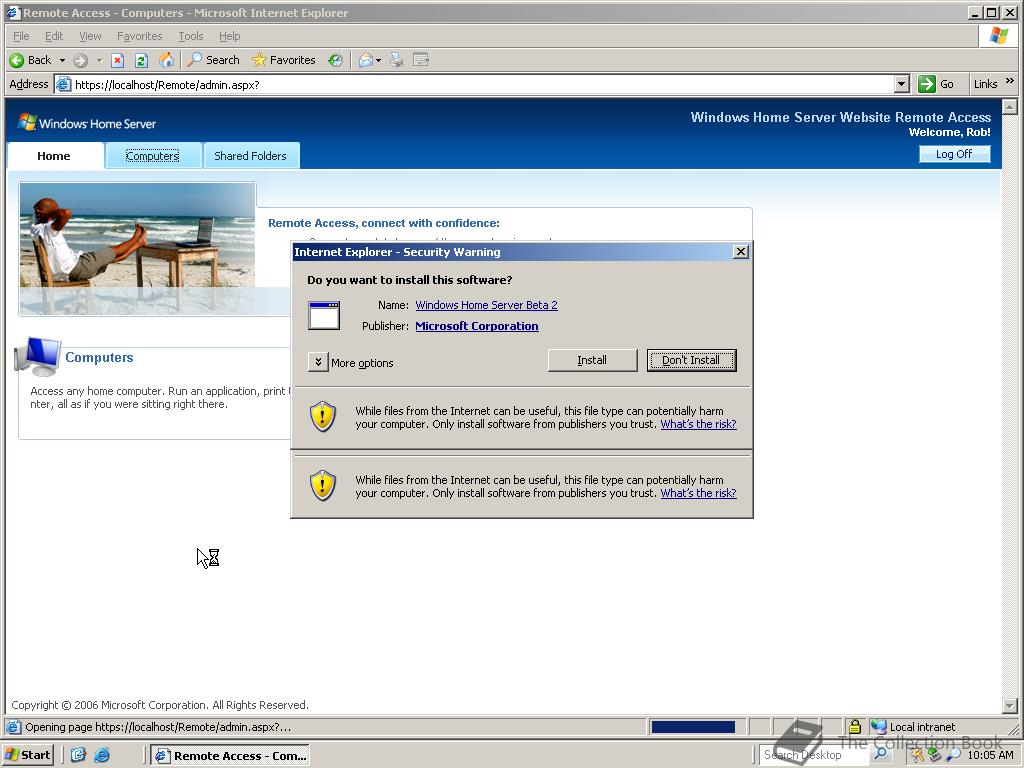Click the green Go button
Image resolution: width=1024 pixels, height=768 pixels.
point(936,84)
